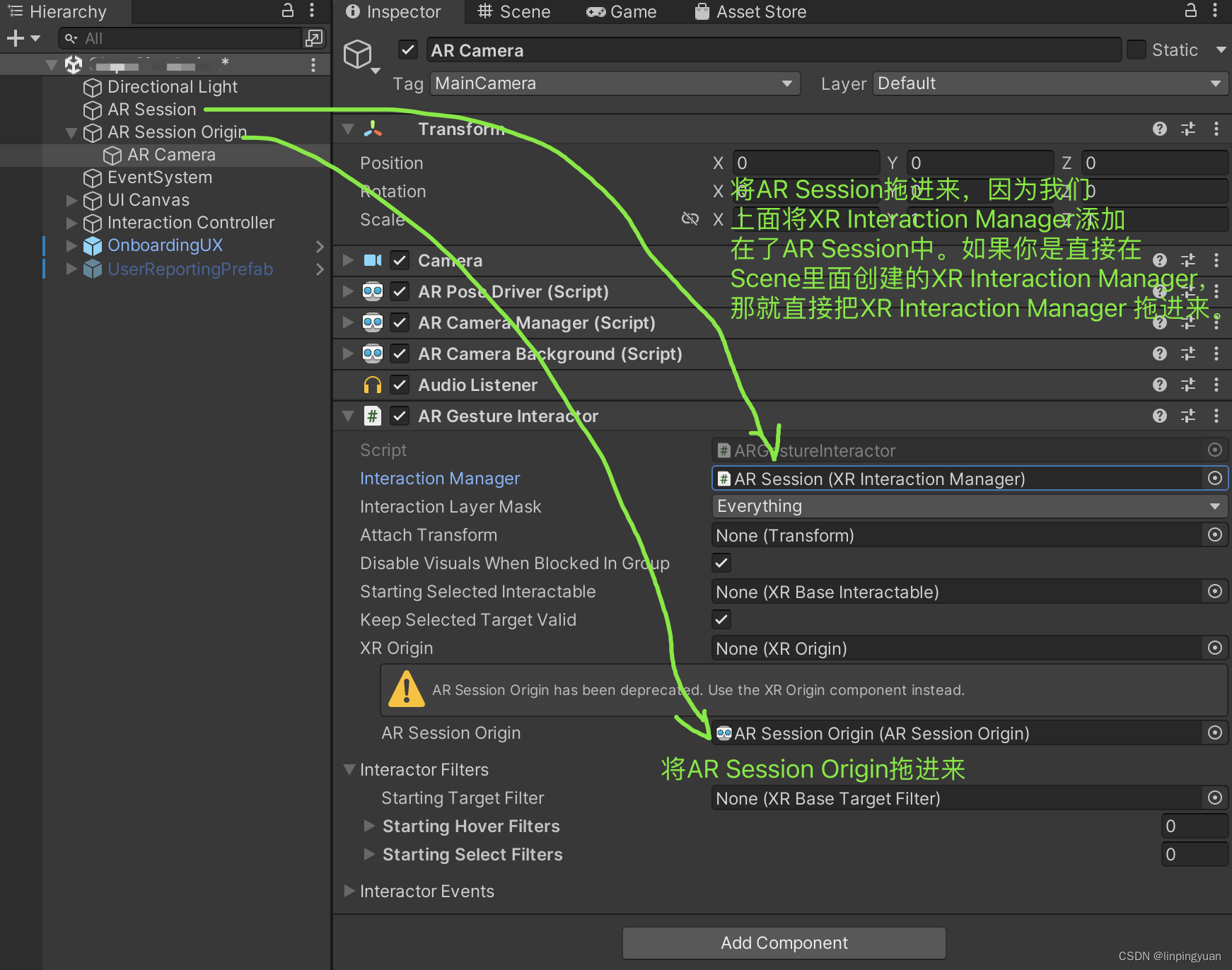
Task: Click the Add Component button
Action: (x=784, y=943)
